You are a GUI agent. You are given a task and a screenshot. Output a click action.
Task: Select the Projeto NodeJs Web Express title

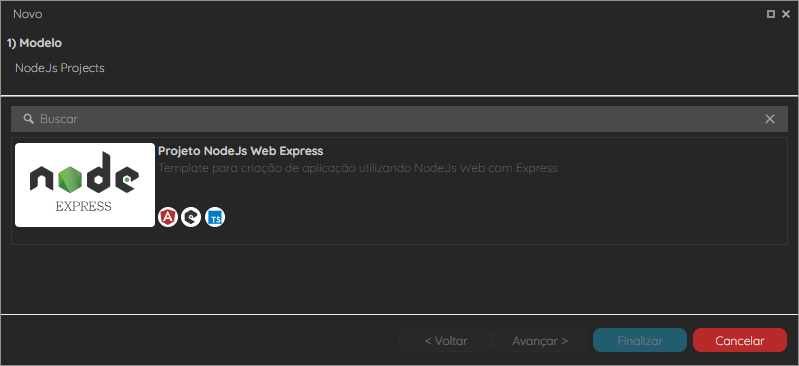click(241, 151)
